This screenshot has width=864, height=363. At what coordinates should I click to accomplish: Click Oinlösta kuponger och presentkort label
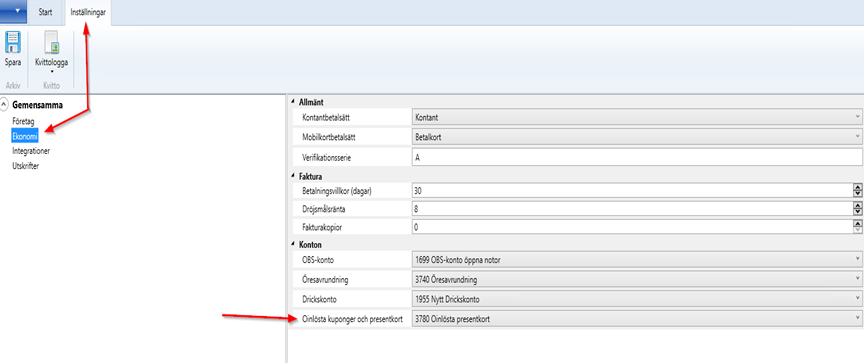tap(354, 318)
